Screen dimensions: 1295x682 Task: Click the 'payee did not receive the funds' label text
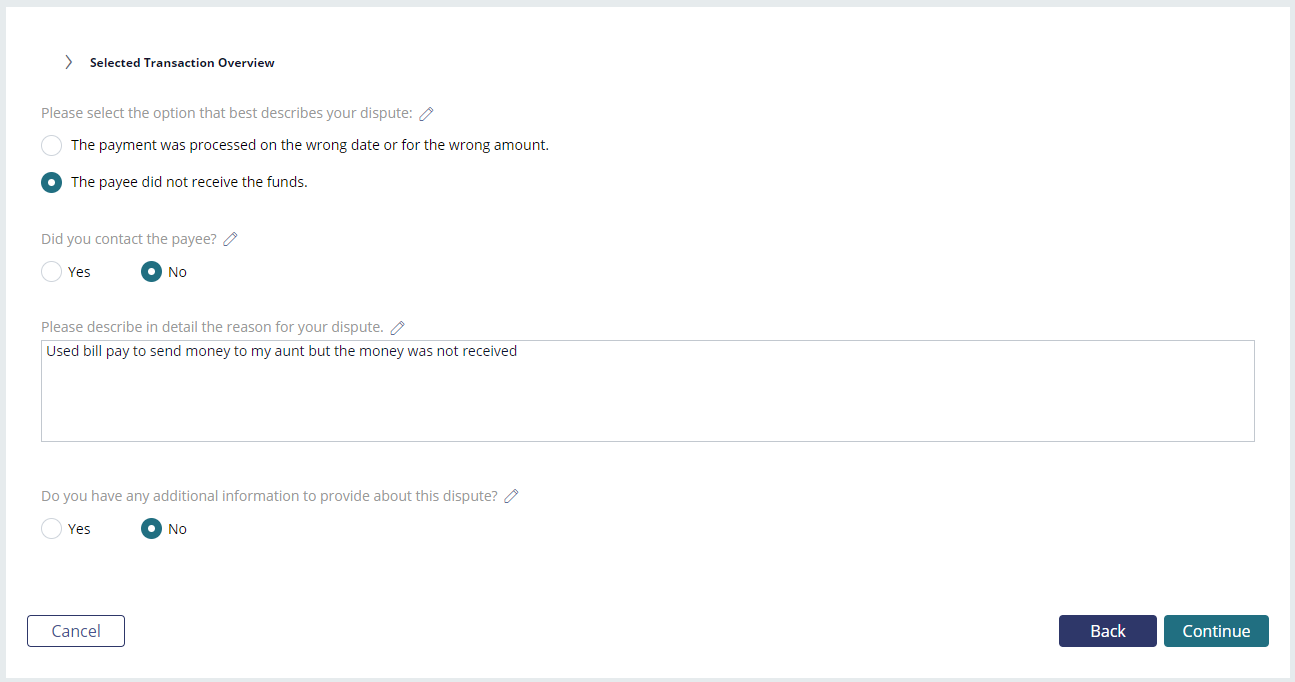click(x=189, y=182)
